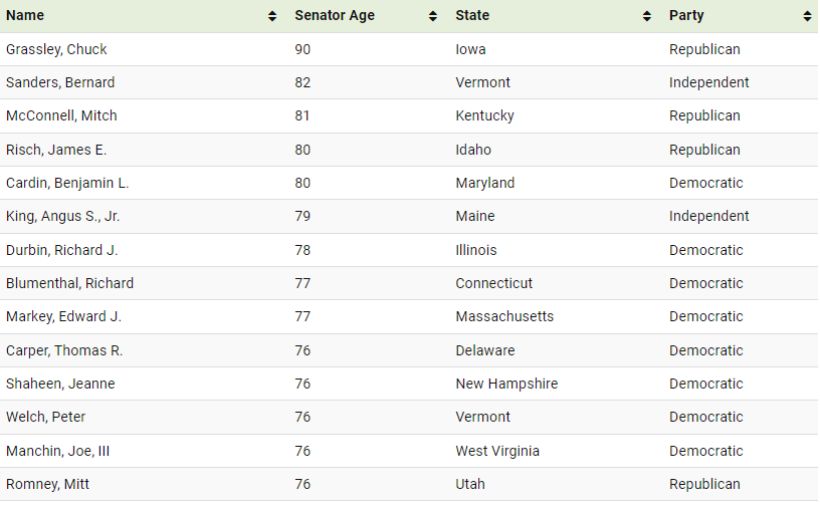Click the sort arrows beside Senator Age
This screenshot has width=820, height=505.
pos(432,16)
